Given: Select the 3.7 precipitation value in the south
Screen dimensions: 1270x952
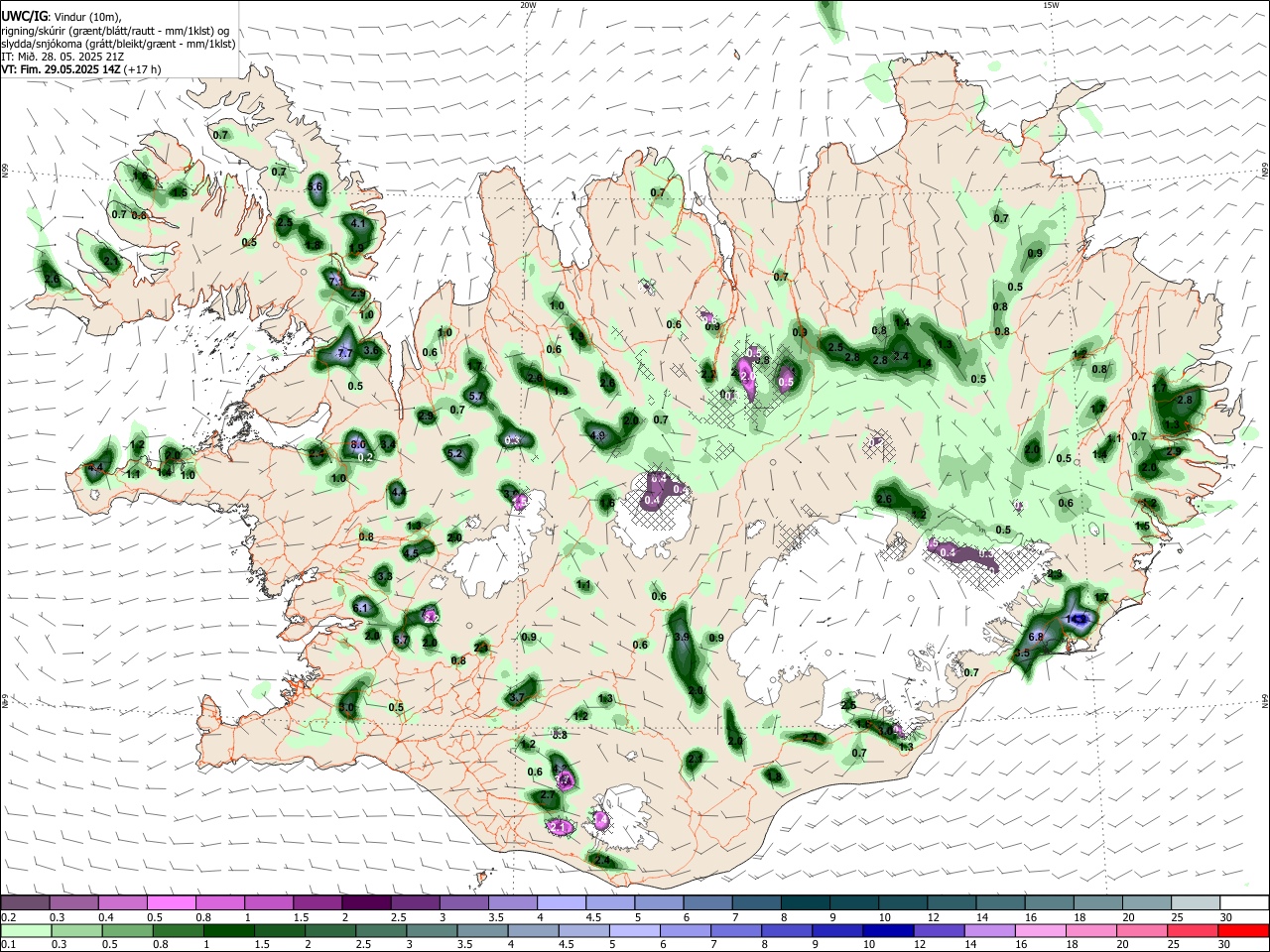Looking at the screenshot, I should click(x=517, y=698).
